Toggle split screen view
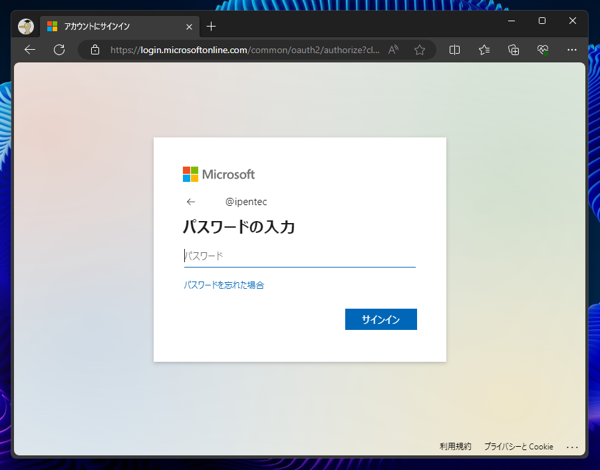 pos(455,50)
